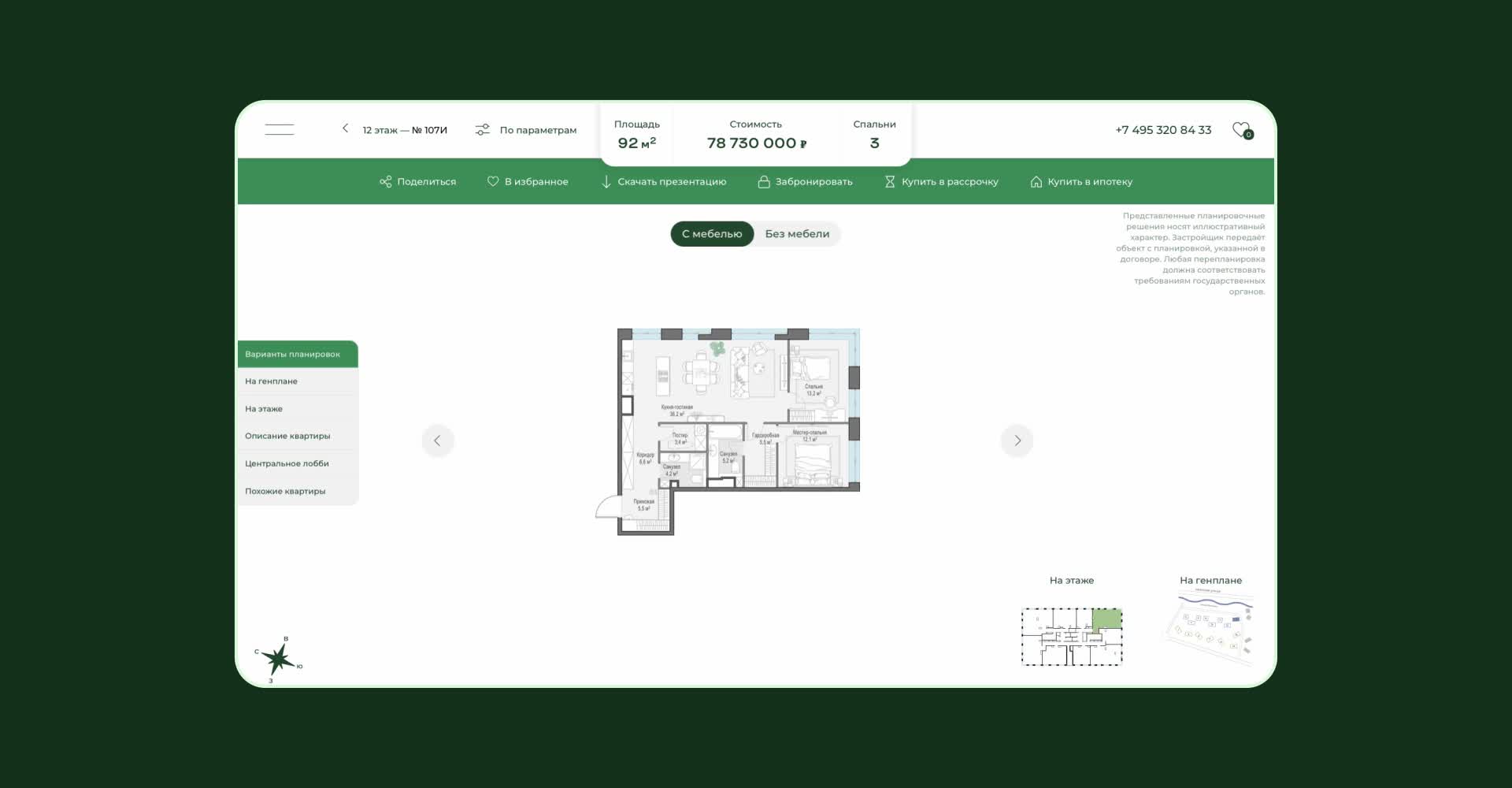Download via Скачать презентацию
1512x788 pixels.
663,182
